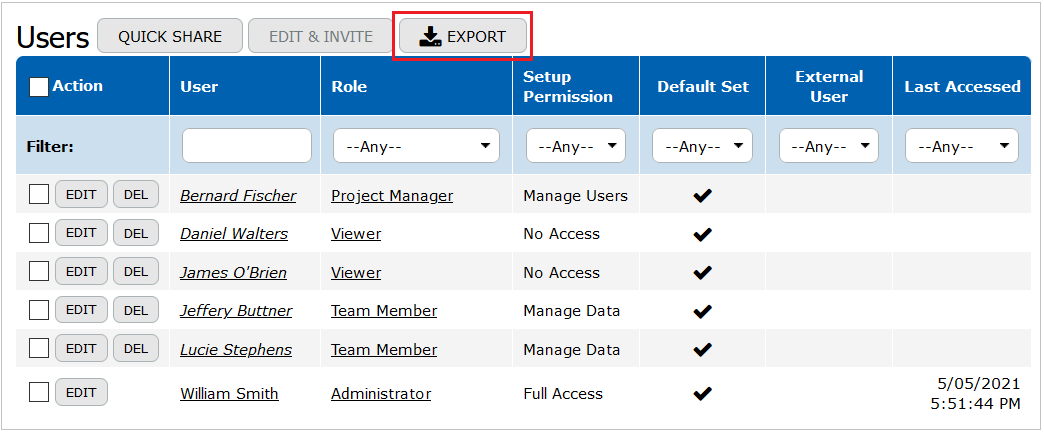Delete the Bernard Fischer user
Viewport: 1044px width, 435px height.
pos(136,195)
